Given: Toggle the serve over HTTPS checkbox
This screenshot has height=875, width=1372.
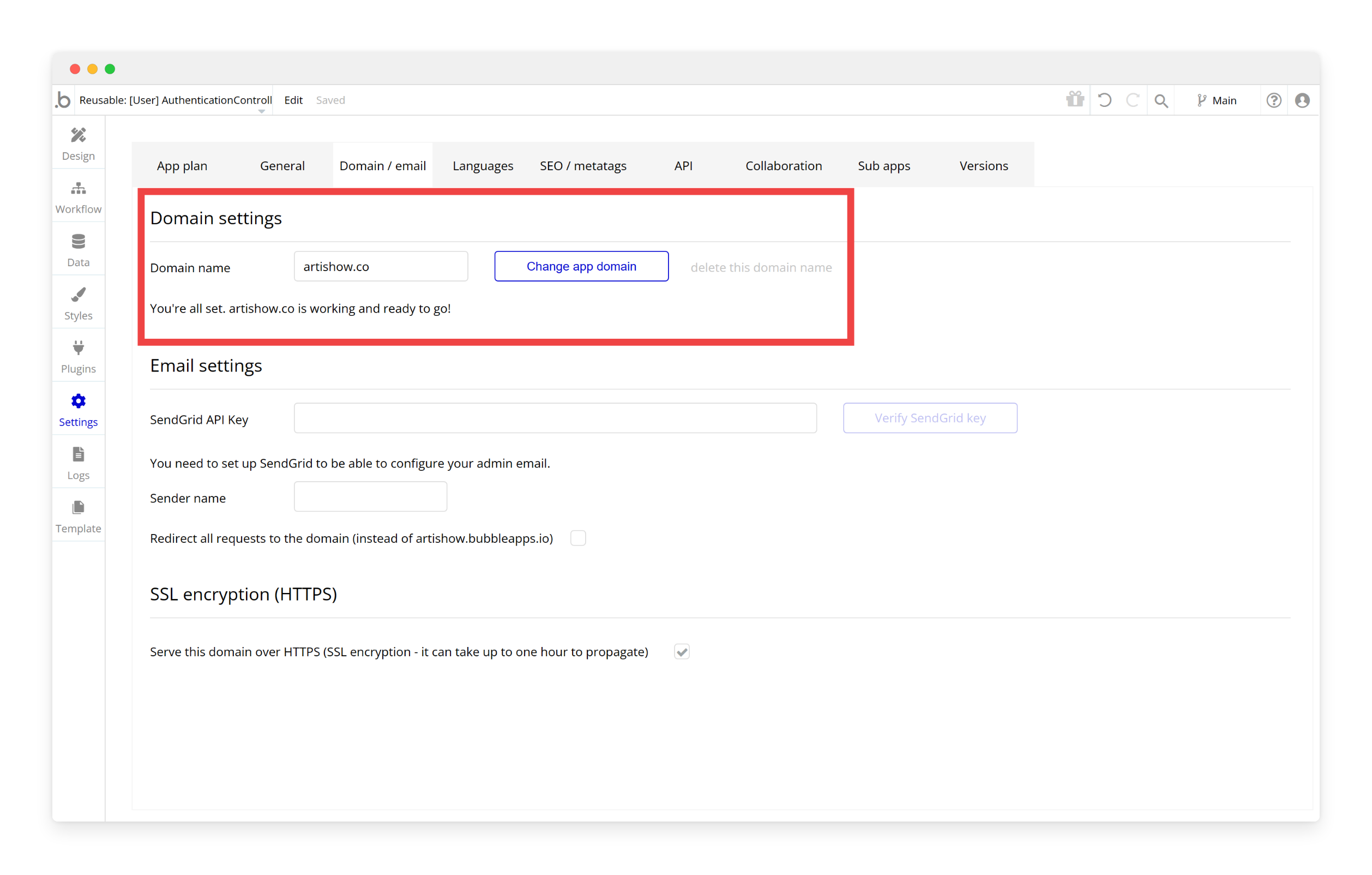Looking at the screenshot, I should [x=682, y=651].
